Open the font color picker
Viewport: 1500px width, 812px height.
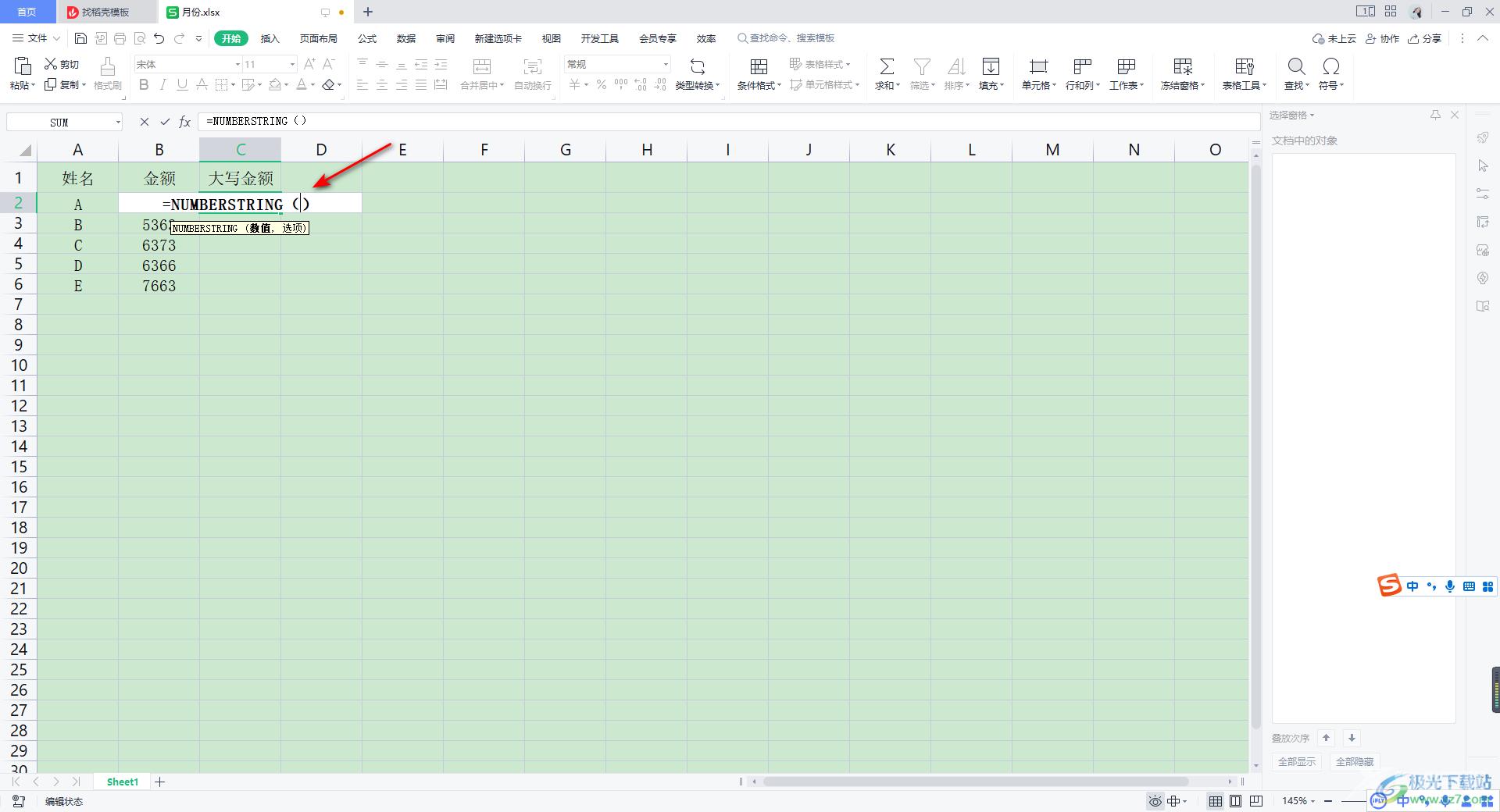tap(302, 84)
